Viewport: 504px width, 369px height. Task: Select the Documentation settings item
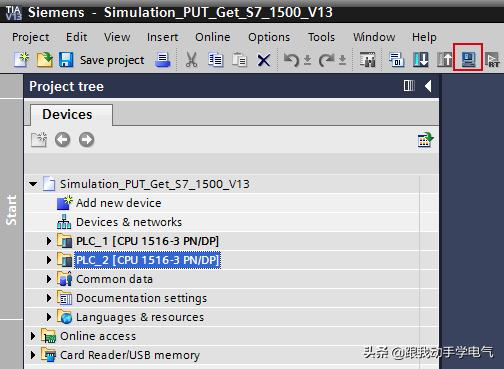(141, 298)
